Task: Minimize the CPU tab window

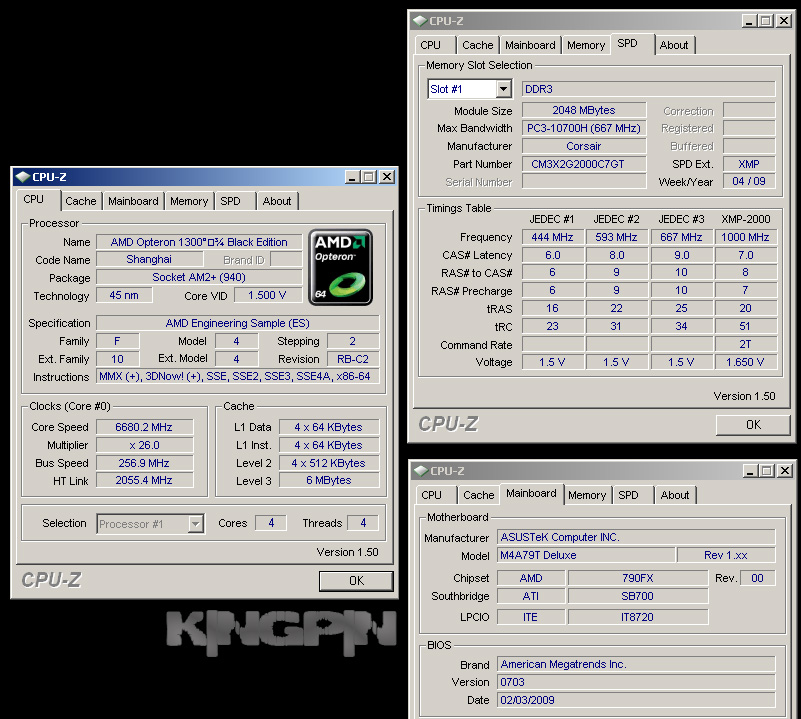Action: coord(352,177)
